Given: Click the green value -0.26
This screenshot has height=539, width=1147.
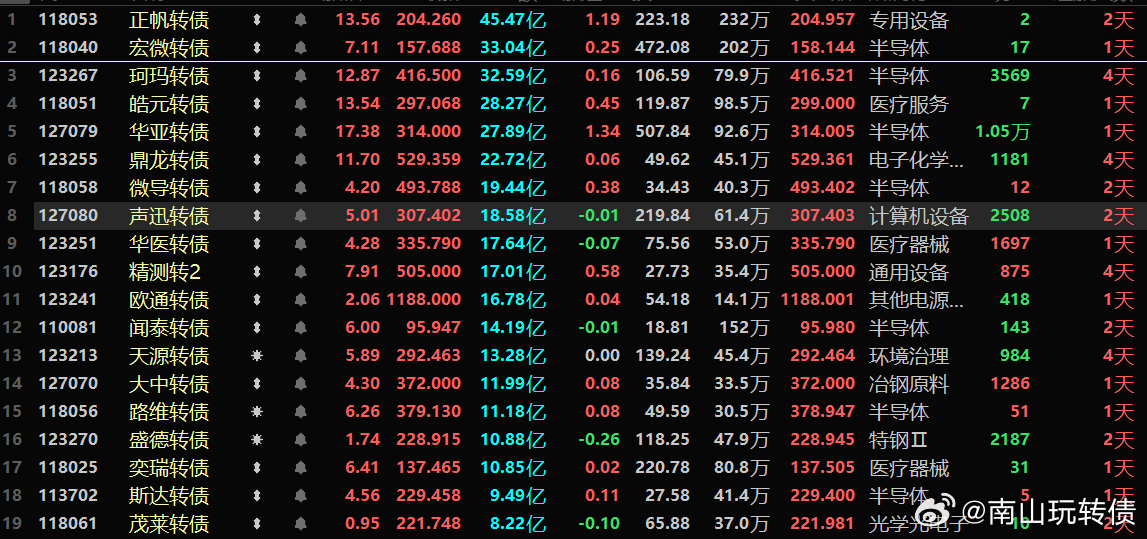Looking at the screenshot, I should pos(599,440).
